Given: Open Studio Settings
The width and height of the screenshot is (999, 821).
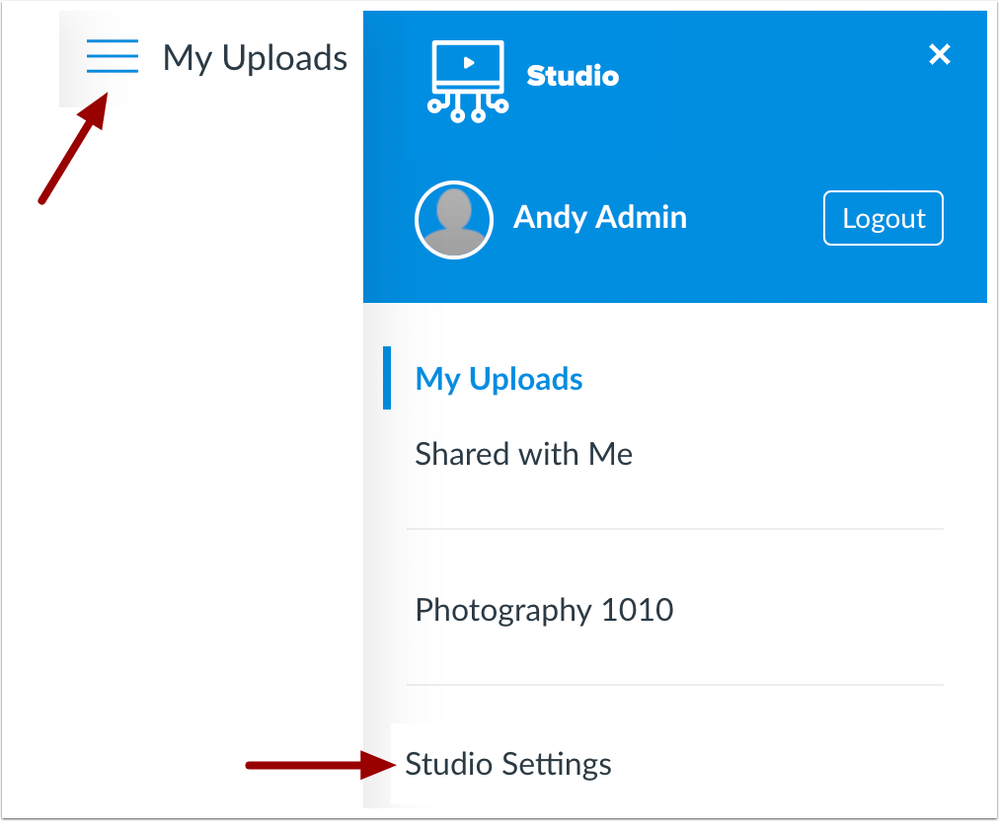Looking at the screenshot, I should click(x=506, y=763).
